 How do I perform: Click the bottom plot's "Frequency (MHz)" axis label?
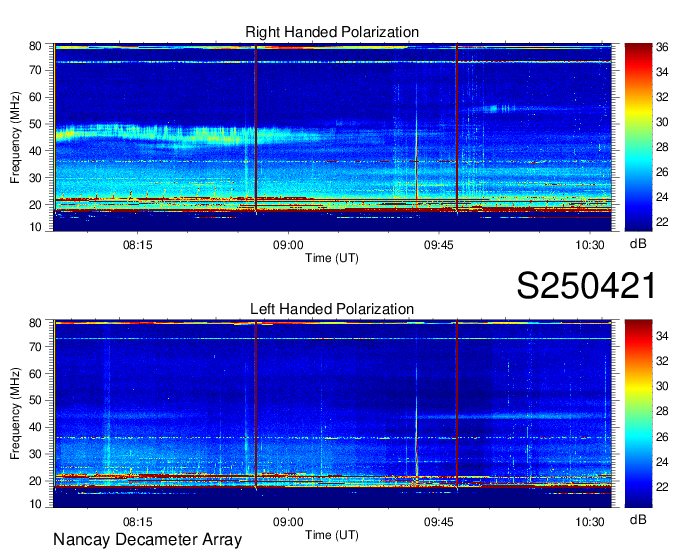tap(15, 414)
